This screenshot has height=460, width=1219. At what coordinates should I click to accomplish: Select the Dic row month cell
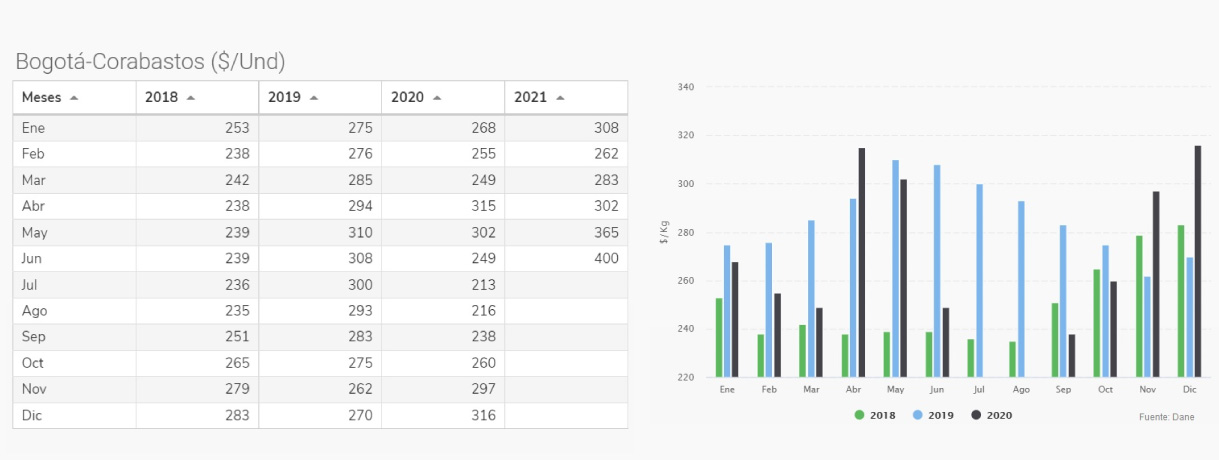click(33, 414)
